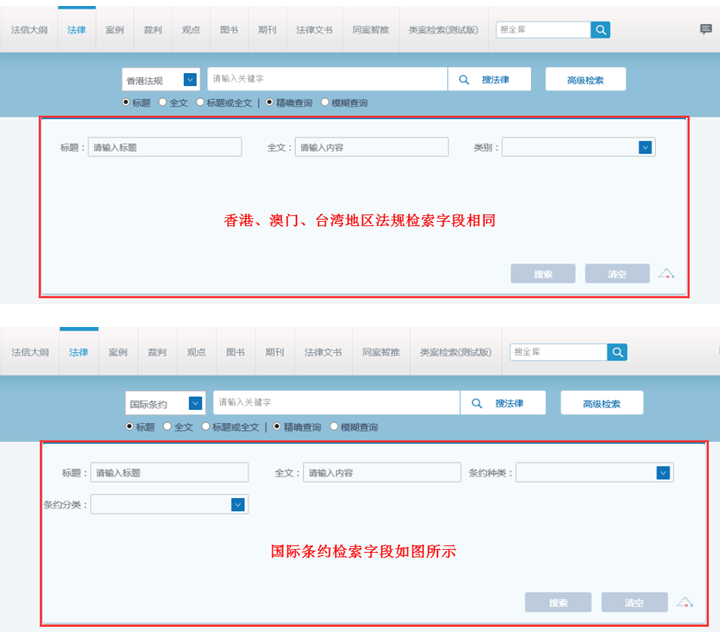Collapse the advanced panel beside 香港法规 清空 button
The width and height of the screenshot is (721, 642).
[667, 273]
